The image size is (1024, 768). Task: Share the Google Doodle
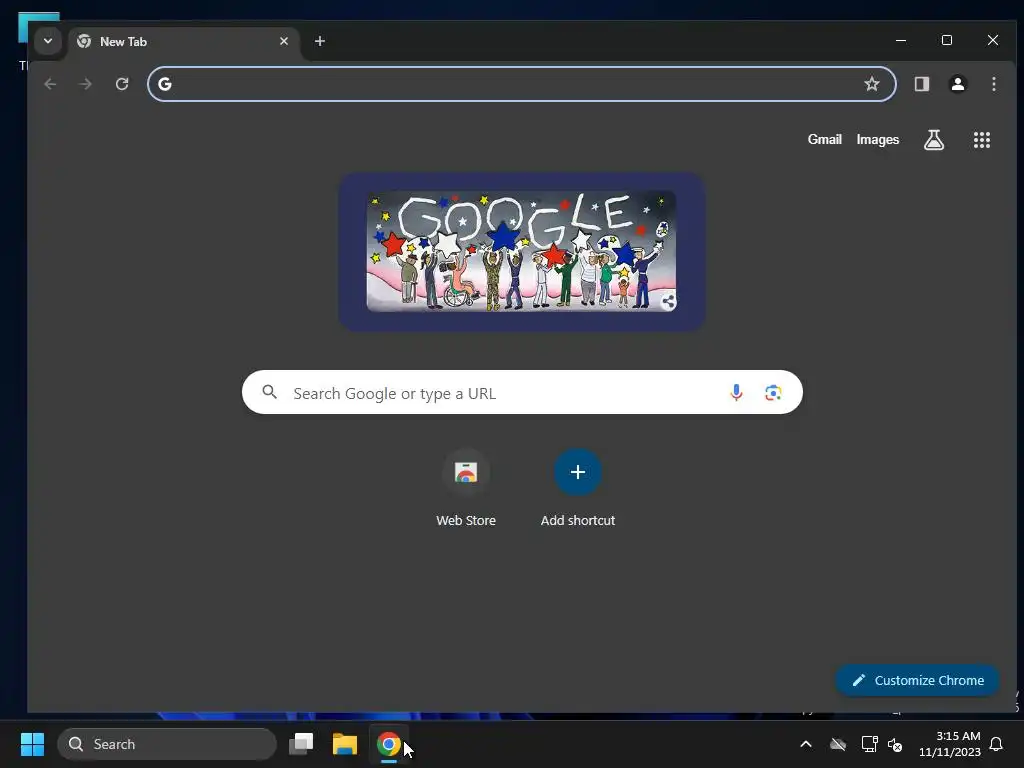click(x=668, y=302)
